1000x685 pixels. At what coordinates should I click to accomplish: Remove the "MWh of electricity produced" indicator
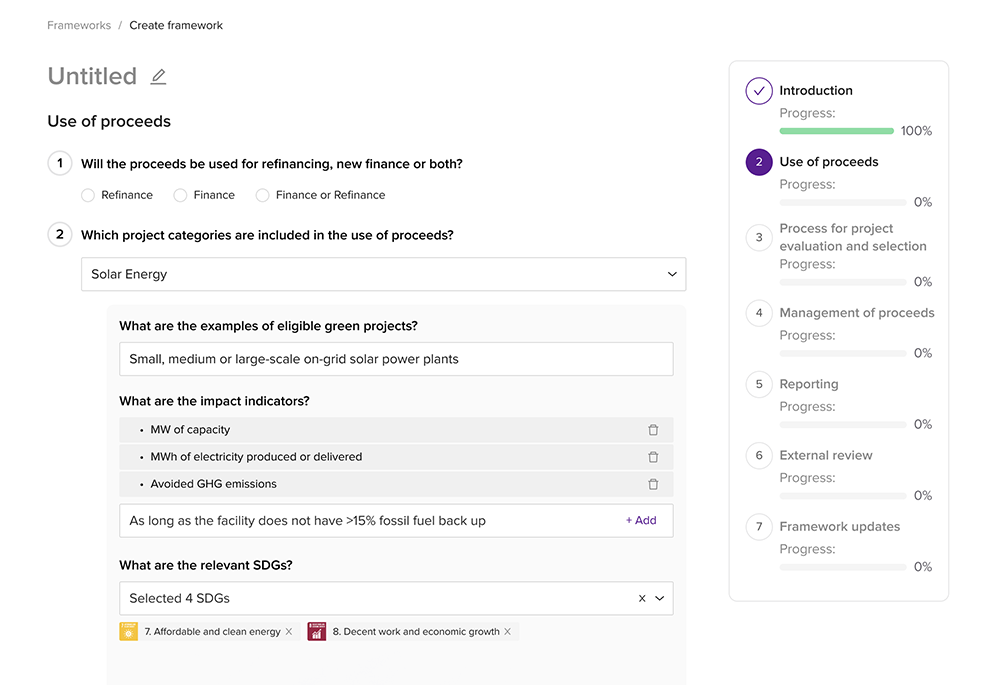click(x=653, y=457)
